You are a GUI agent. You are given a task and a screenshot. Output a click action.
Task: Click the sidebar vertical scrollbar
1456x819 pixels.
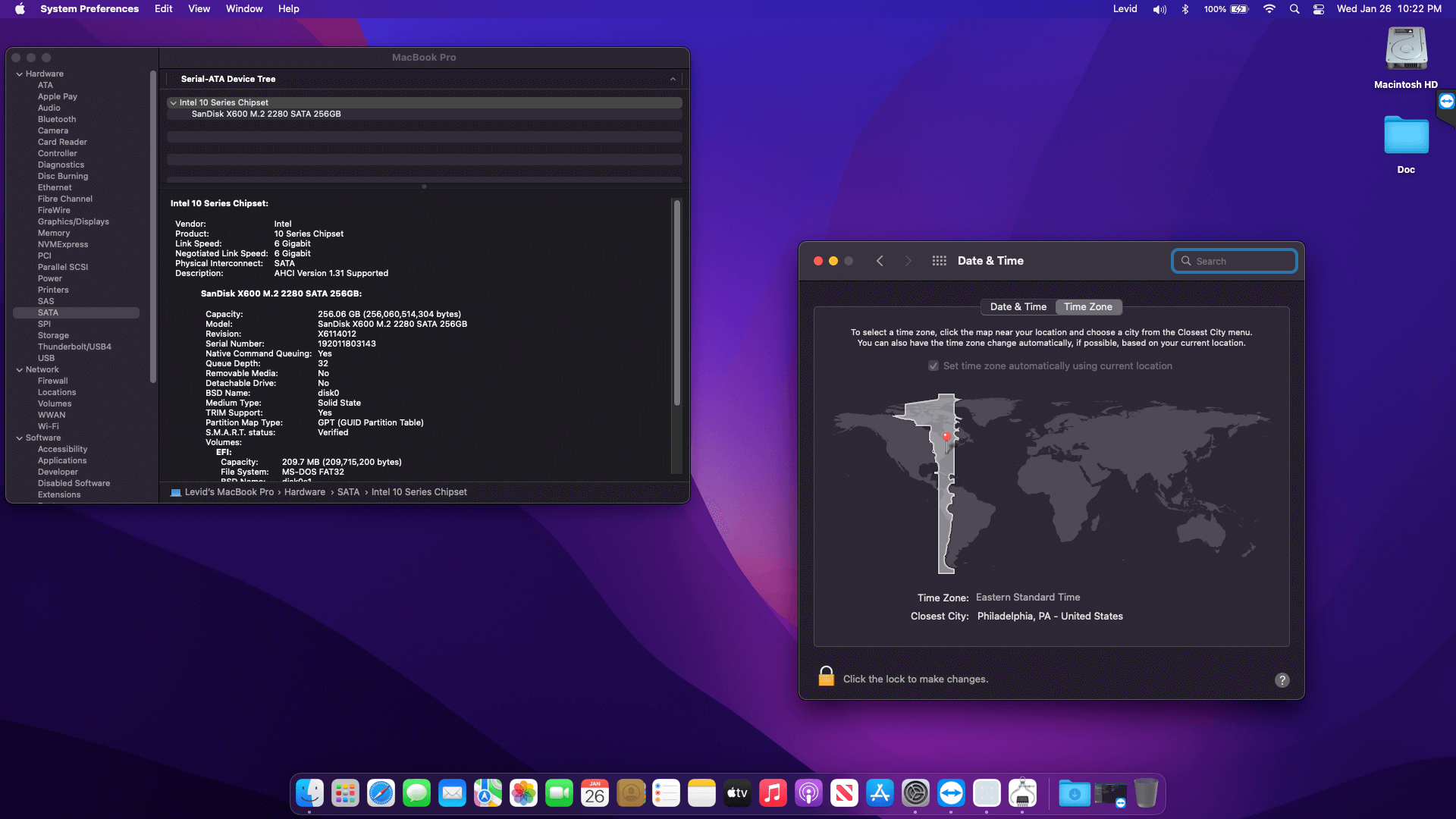(x=153, y=226)
